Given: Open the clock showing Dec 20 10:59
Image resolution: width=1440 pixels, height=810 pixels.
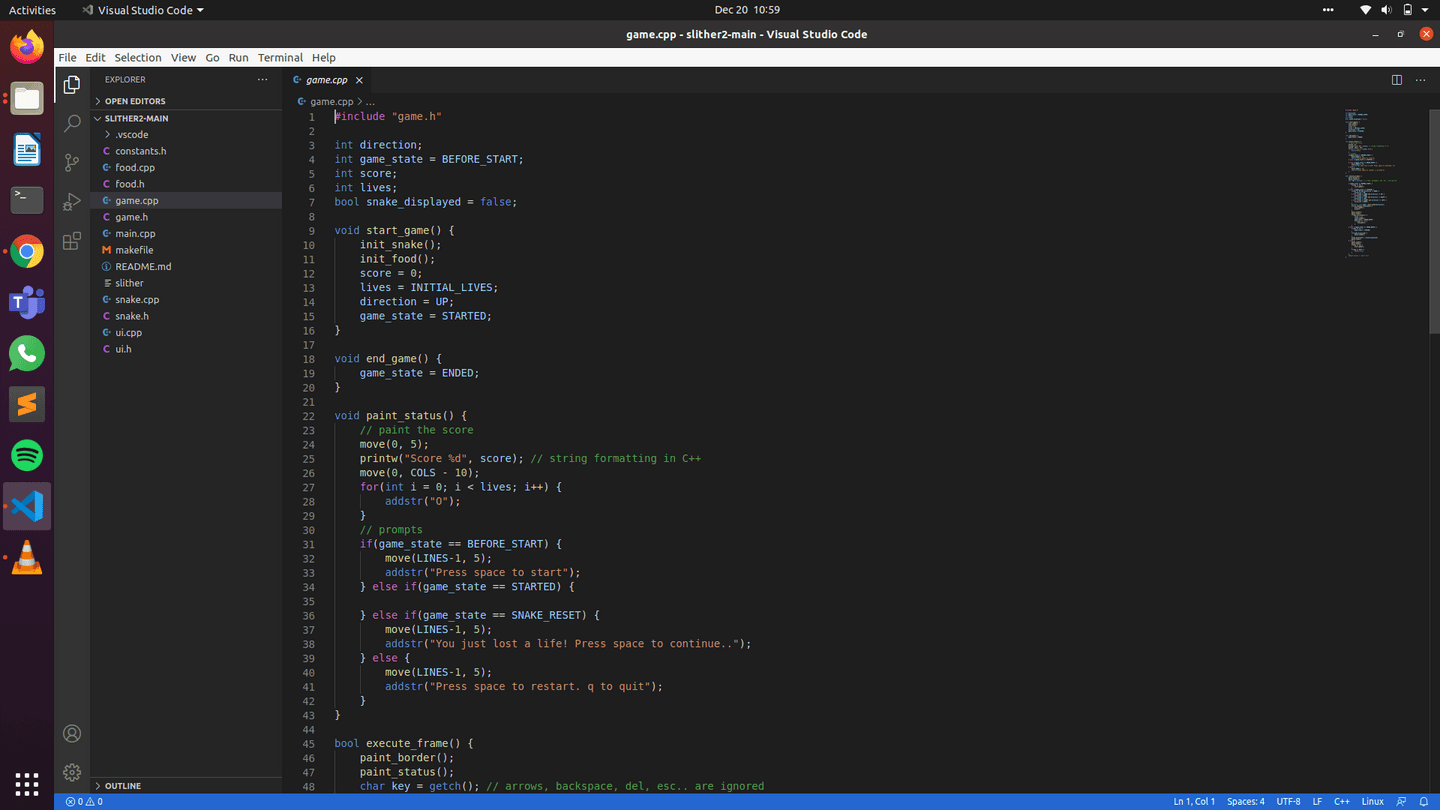Looking at the screenshot, I should pos(747,10).
